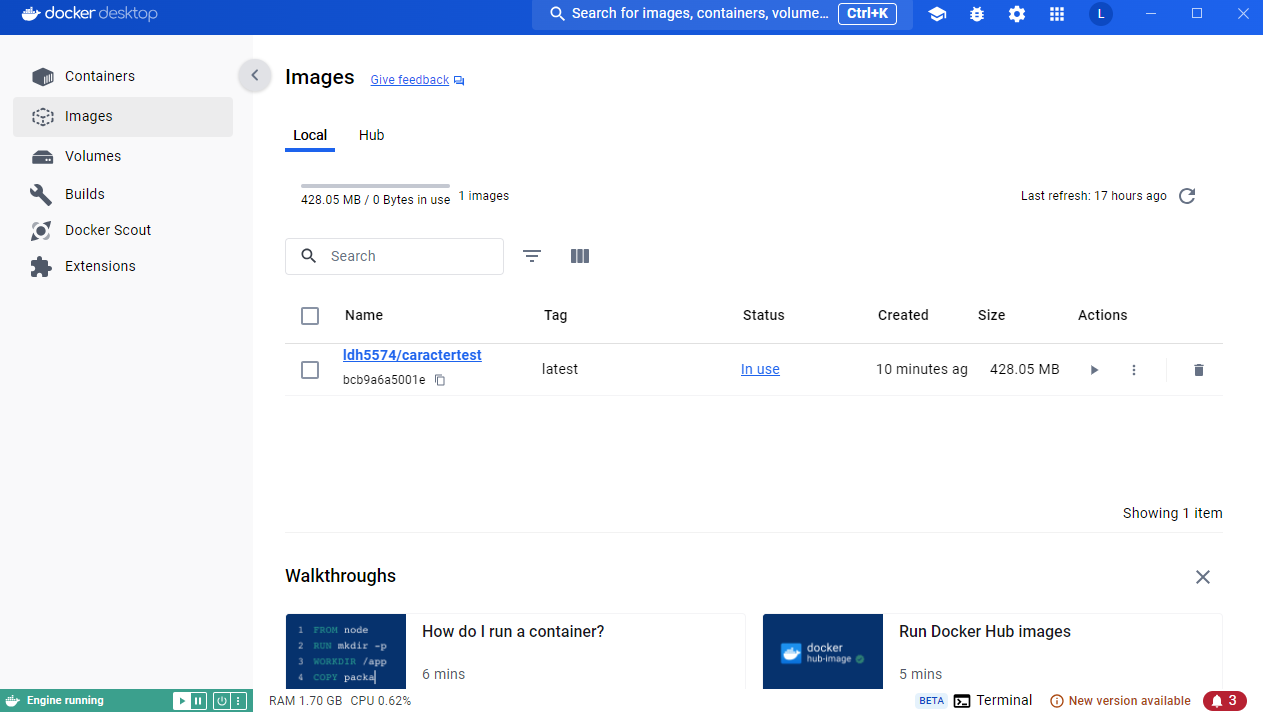Refresh the images list
This screenshot has height=712, width=1263.
[x=1187, y=196]
